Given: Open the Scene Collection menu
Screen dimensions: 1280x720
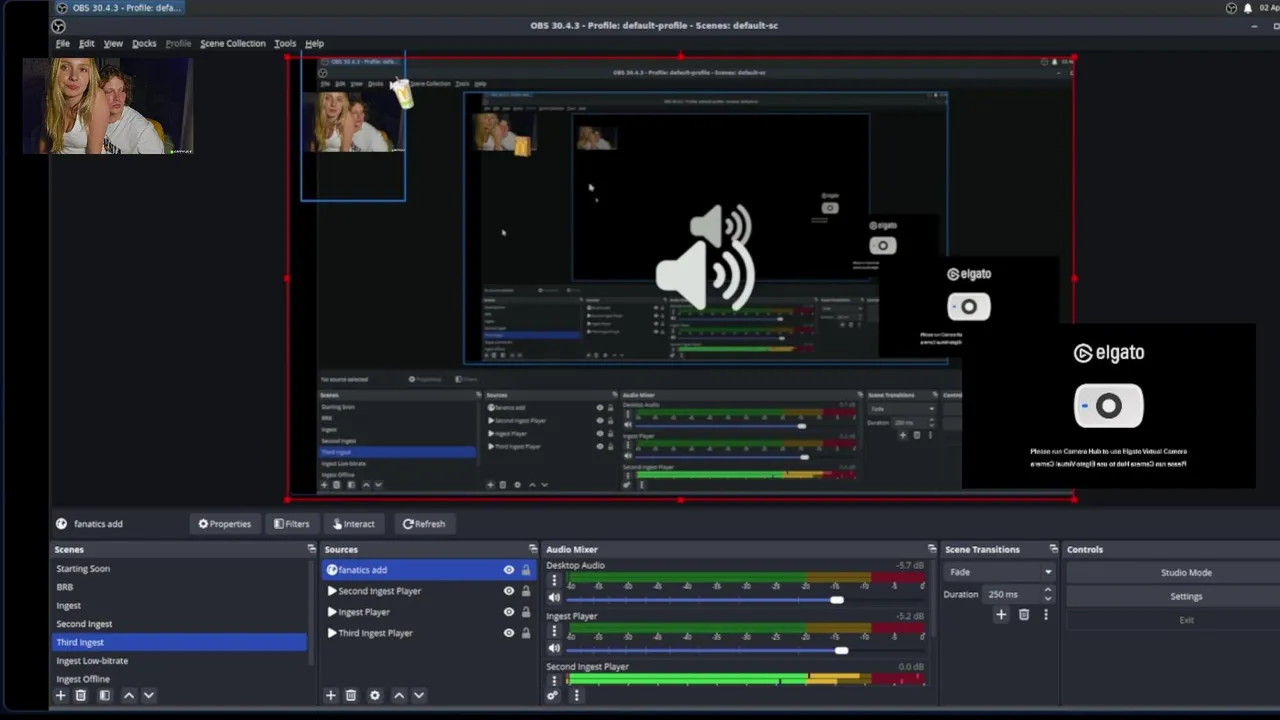Looking at the screenshot, I should click(233, 44).
